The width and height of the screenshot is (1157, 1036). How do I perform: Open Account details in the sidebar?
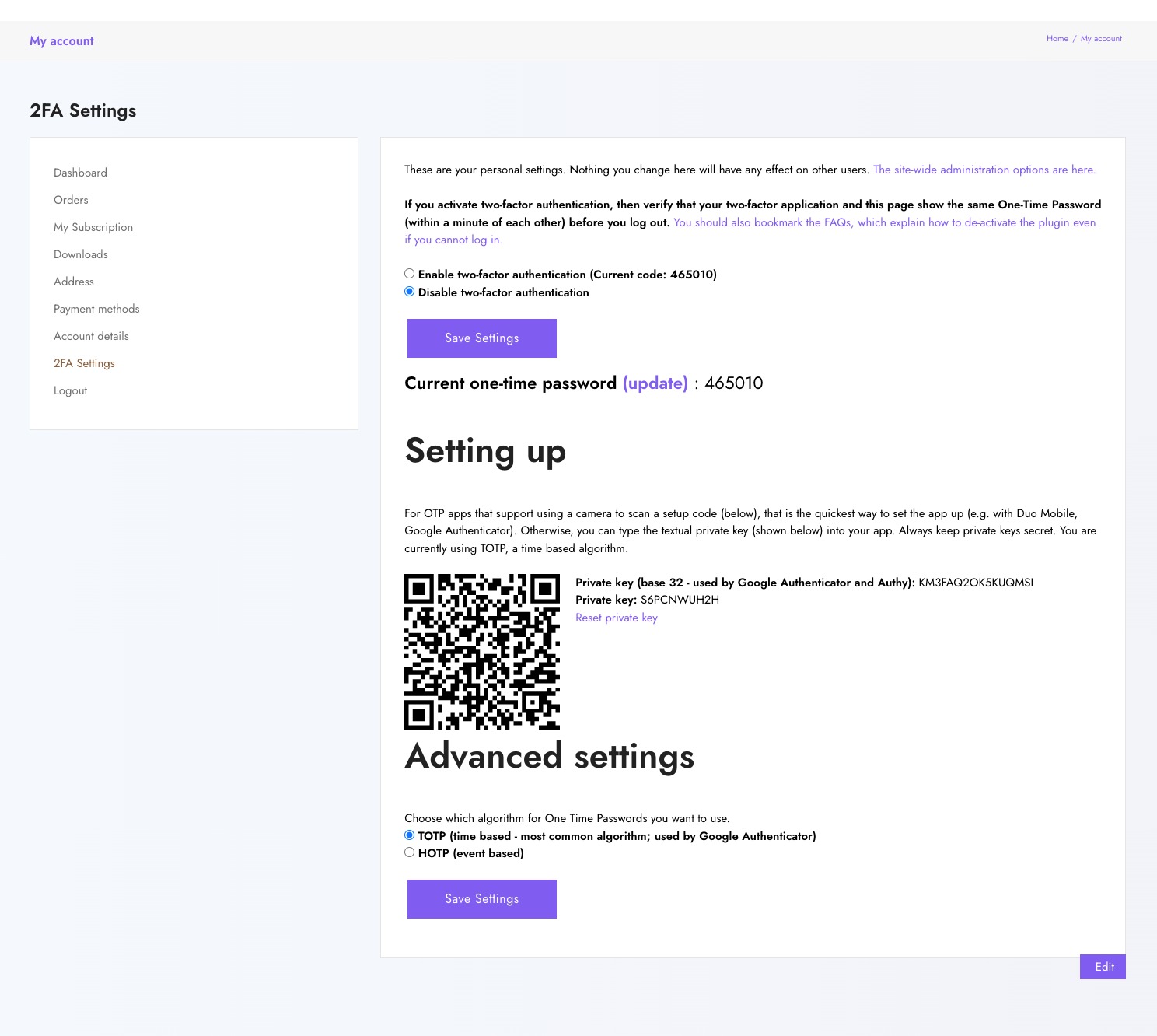pos(91,336)
